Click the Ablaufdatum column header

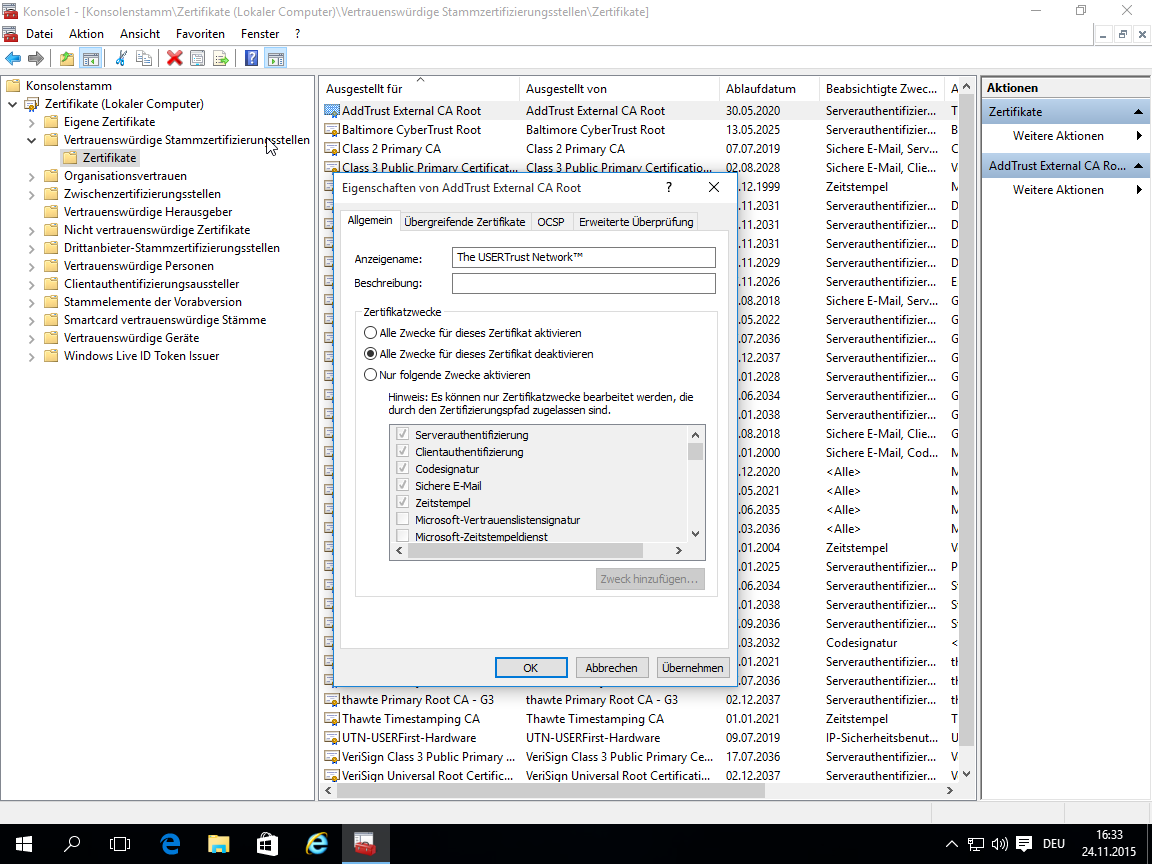point(769,89)
